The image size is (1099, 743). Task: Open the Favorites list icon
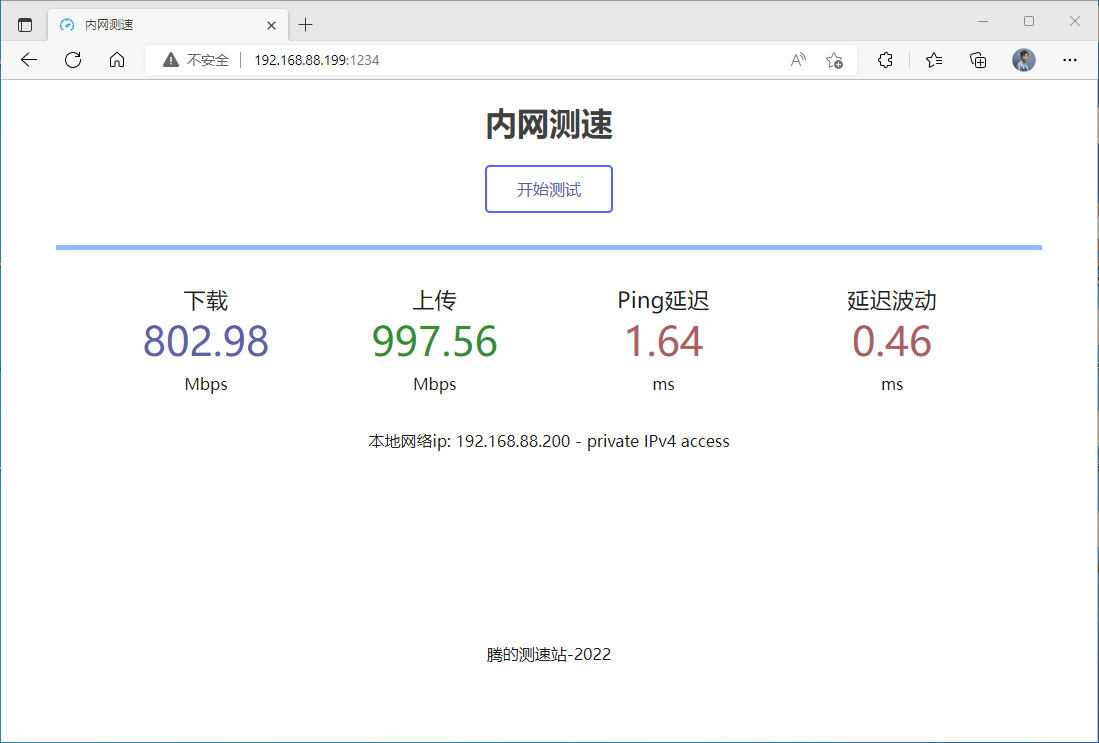pyautogui.click(x=934, y=60)
